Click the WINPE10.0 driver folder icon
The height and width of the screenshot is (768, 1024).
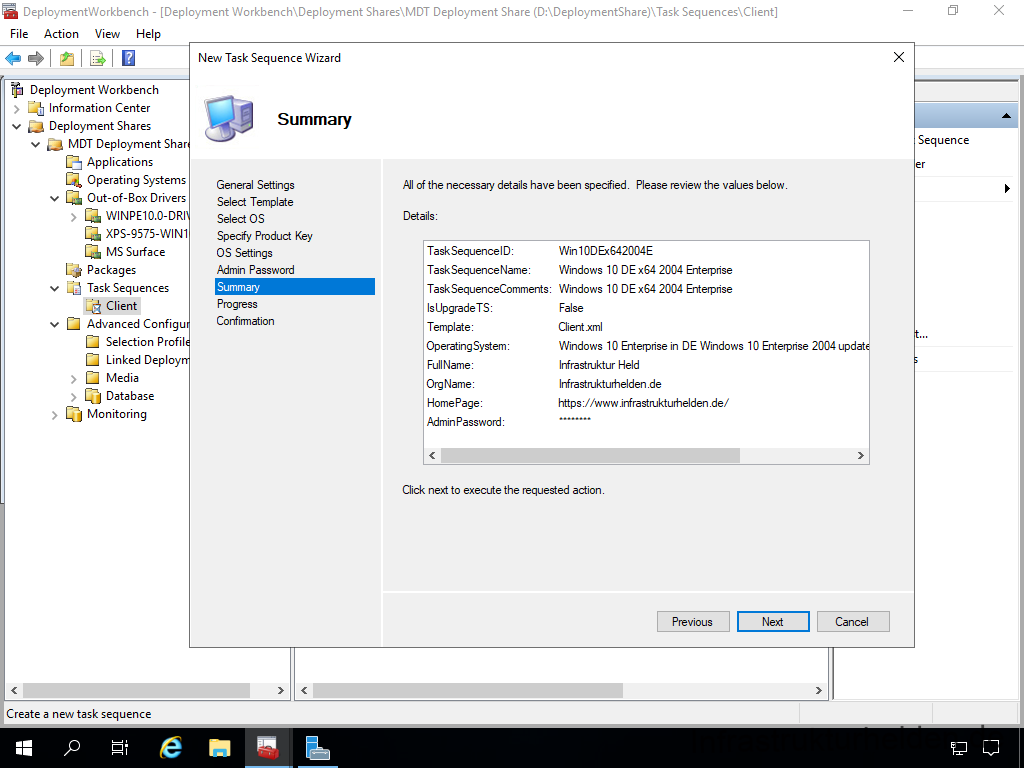point(93,216)
